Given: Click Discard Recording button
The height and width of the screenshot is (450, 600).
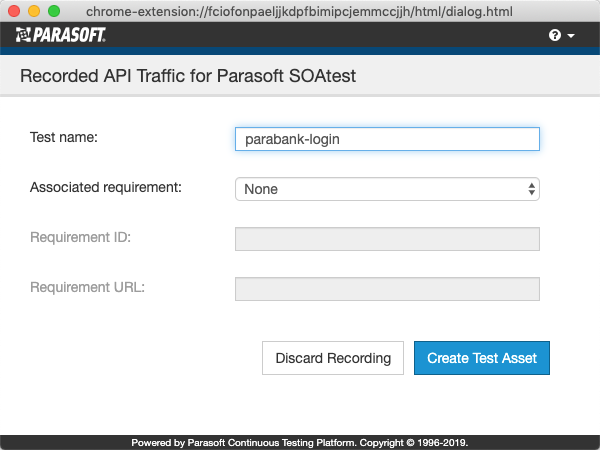Looking at the screenshot, I should [333, 358].
